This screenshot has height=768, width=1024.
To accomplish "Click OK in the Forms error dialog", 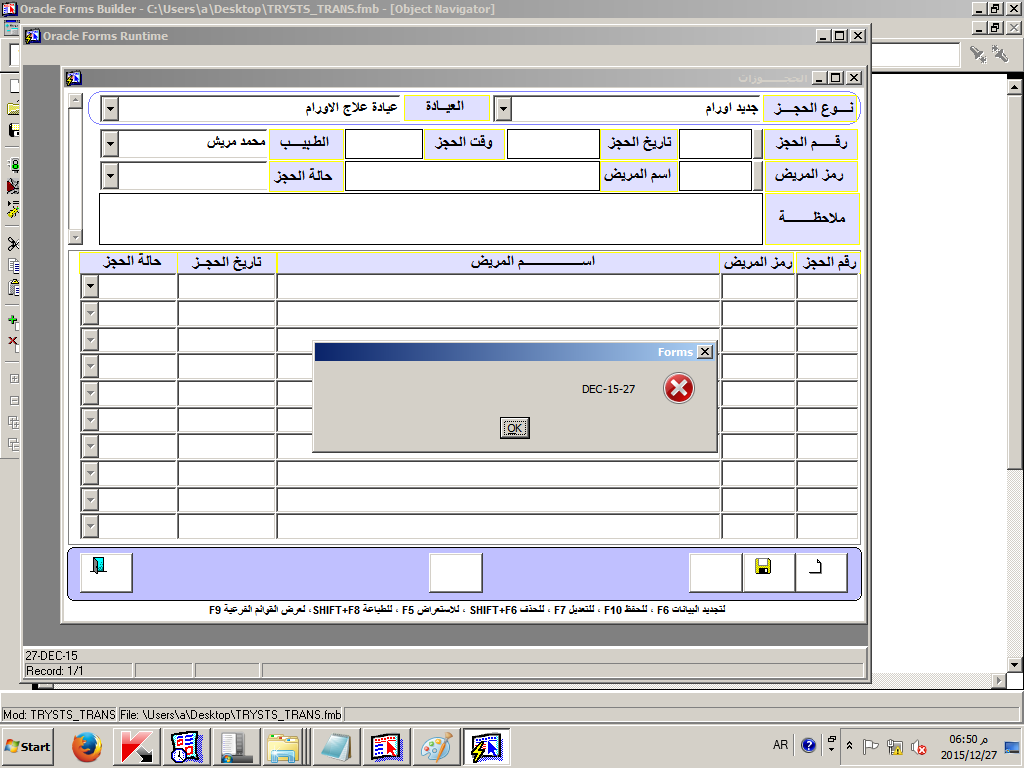I will click(514, 428).
